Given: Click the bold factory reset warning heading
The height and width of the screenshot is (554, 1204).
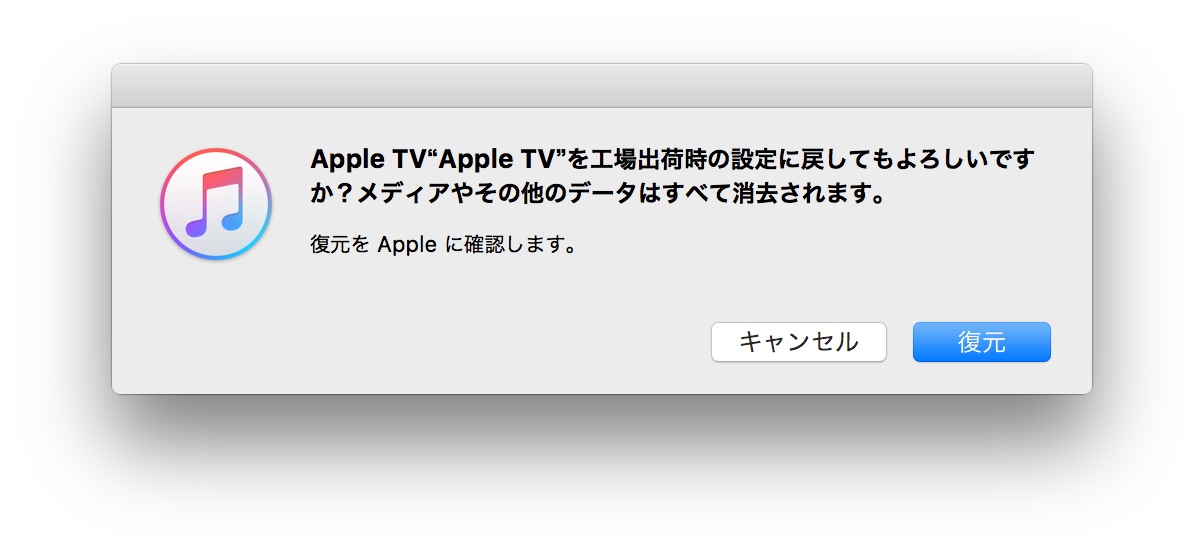Looking at the screenshot, I should (x=672, y=176).
